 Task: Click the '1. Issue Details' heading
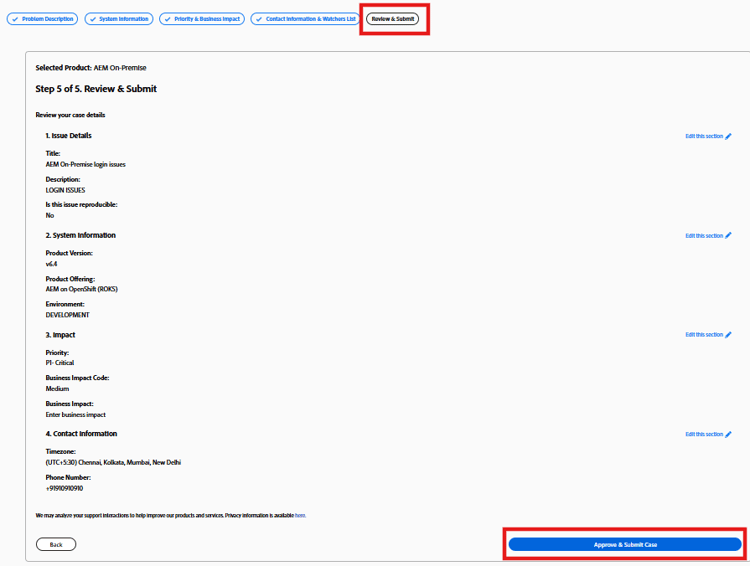pyautogui.click(x=68, y=136)
